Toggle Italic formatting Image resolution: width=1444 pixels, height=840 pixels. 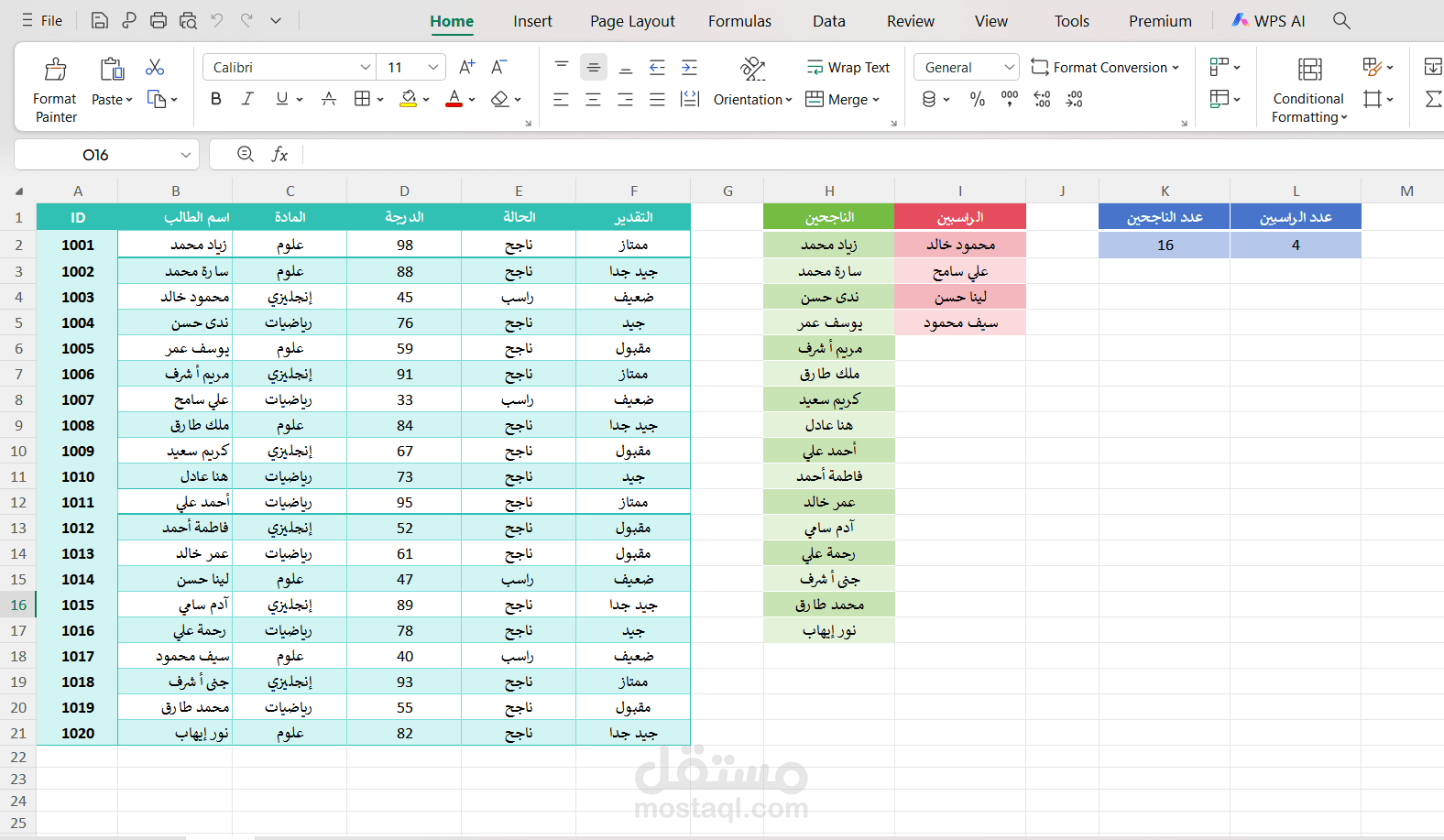[247, 99]
